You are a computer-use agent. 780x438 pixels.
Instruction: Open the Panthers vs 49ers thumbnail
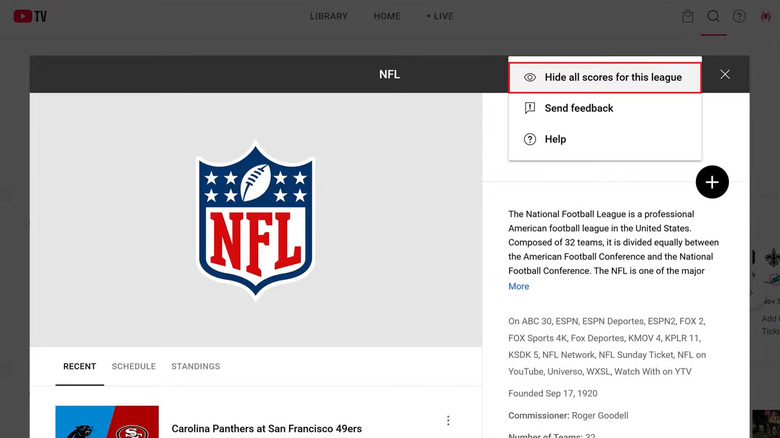[x=107, y=422]
